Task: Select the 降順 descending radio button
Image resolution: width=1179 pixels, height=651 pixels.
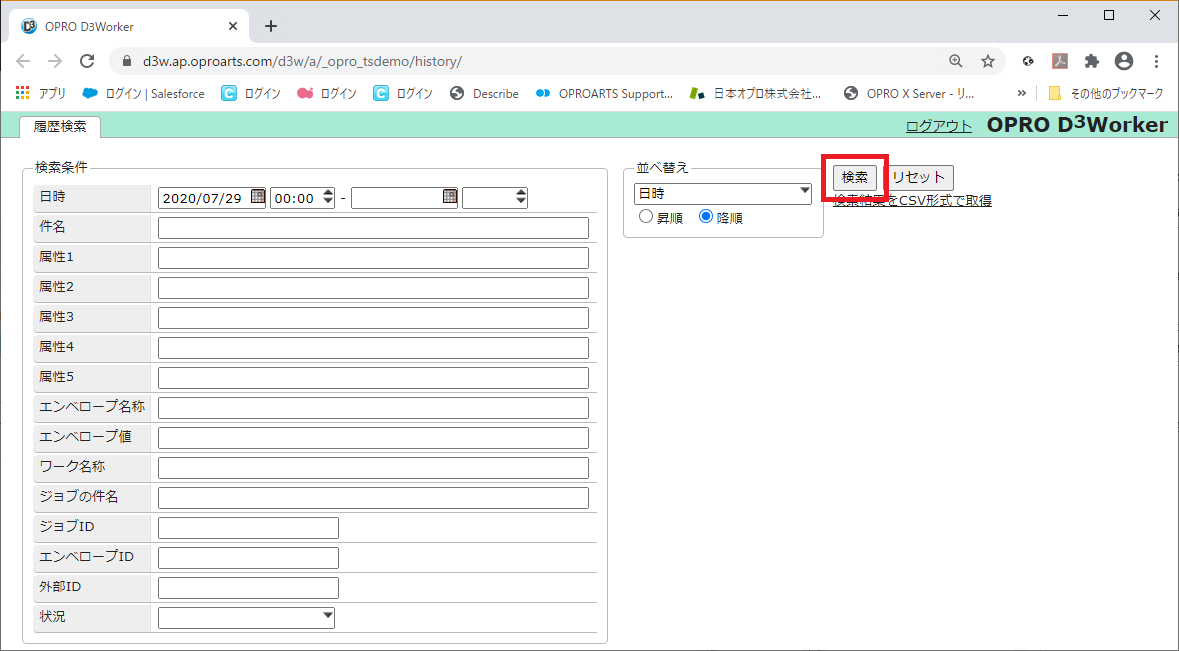Action: coord(706,217)
